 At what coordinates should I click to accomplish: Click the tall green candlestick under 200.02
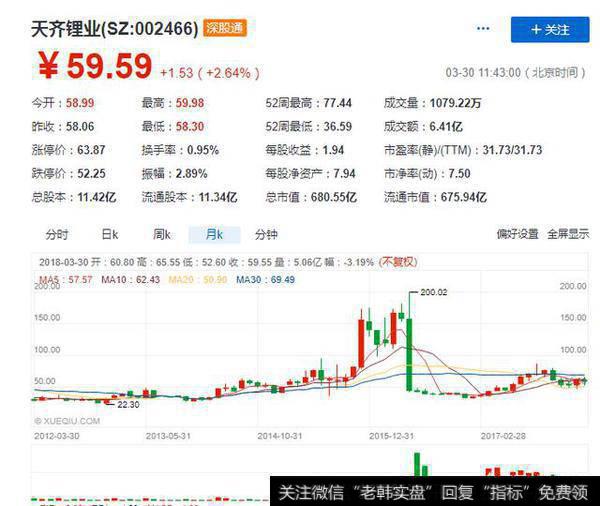click(409, 354)
